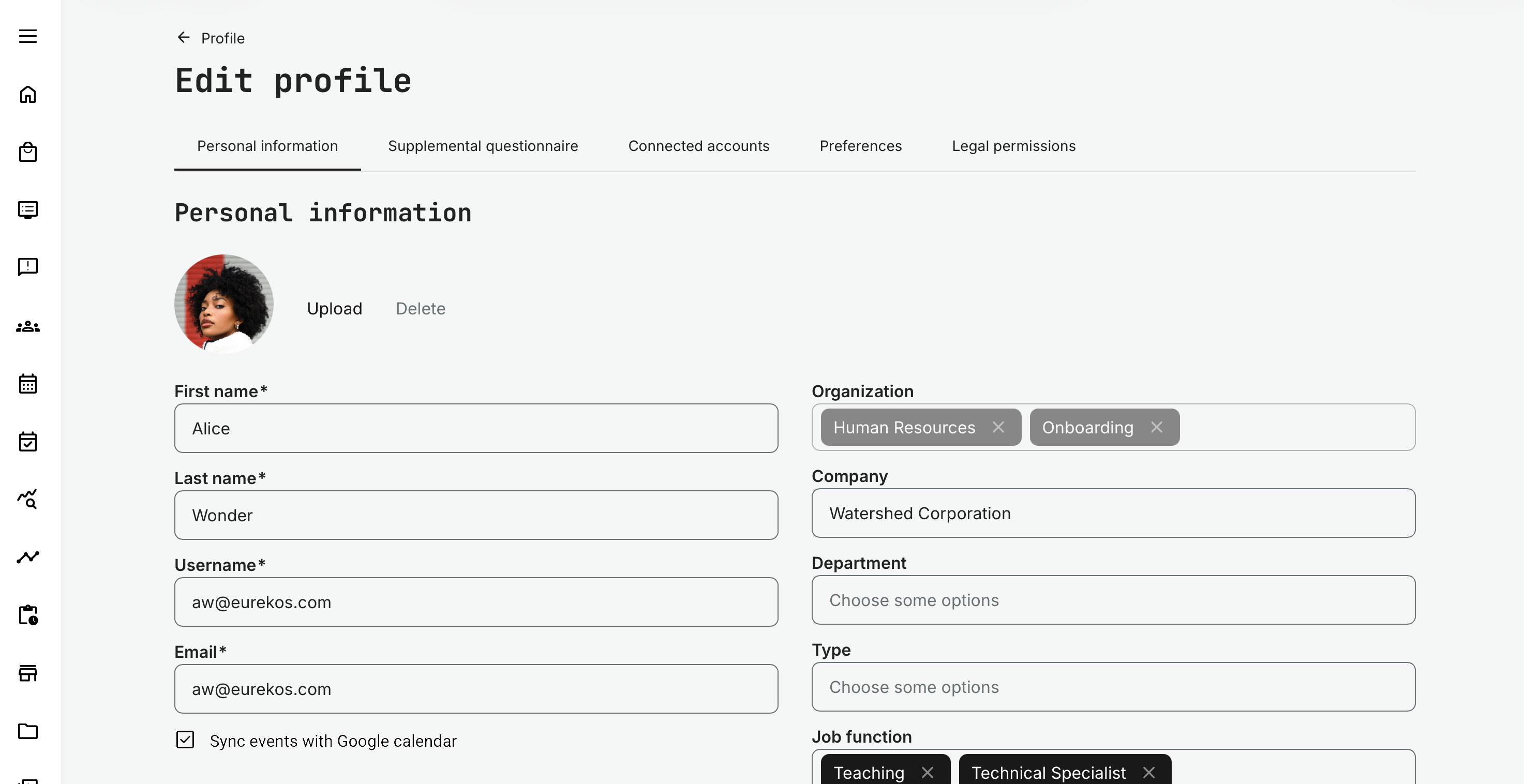Open the Department options dropdown

[1113, 600]
